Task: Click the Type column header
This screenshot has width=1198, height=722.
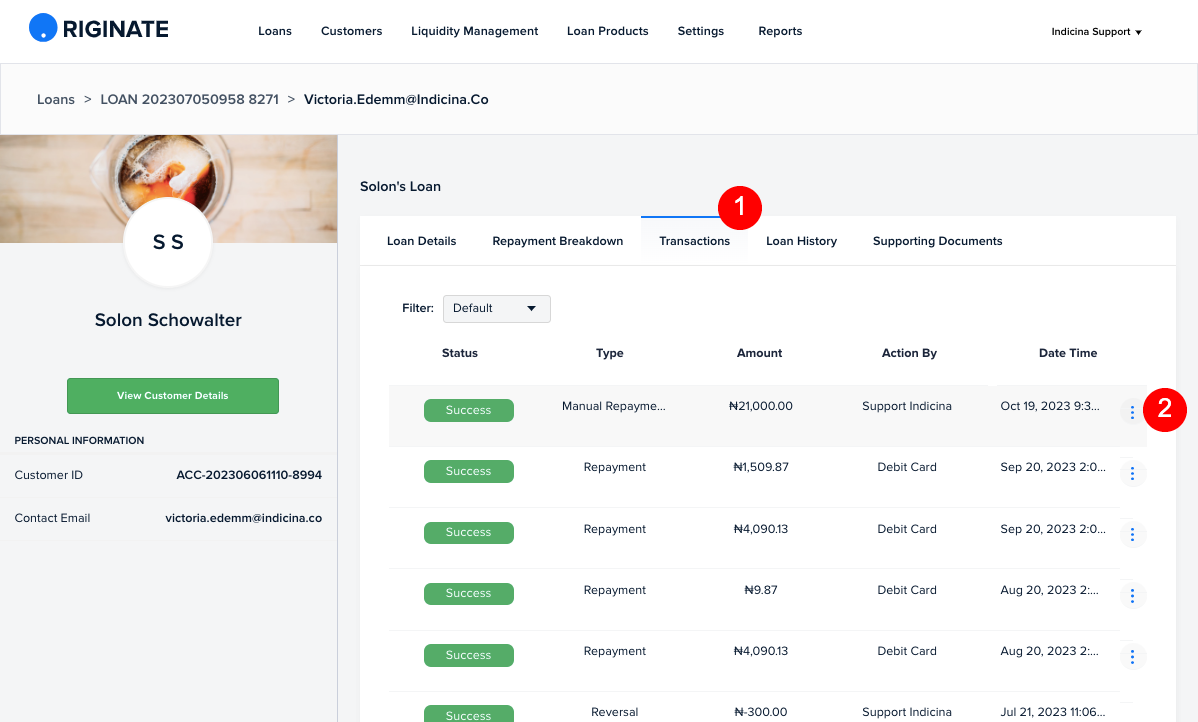Action: (610, 353)
